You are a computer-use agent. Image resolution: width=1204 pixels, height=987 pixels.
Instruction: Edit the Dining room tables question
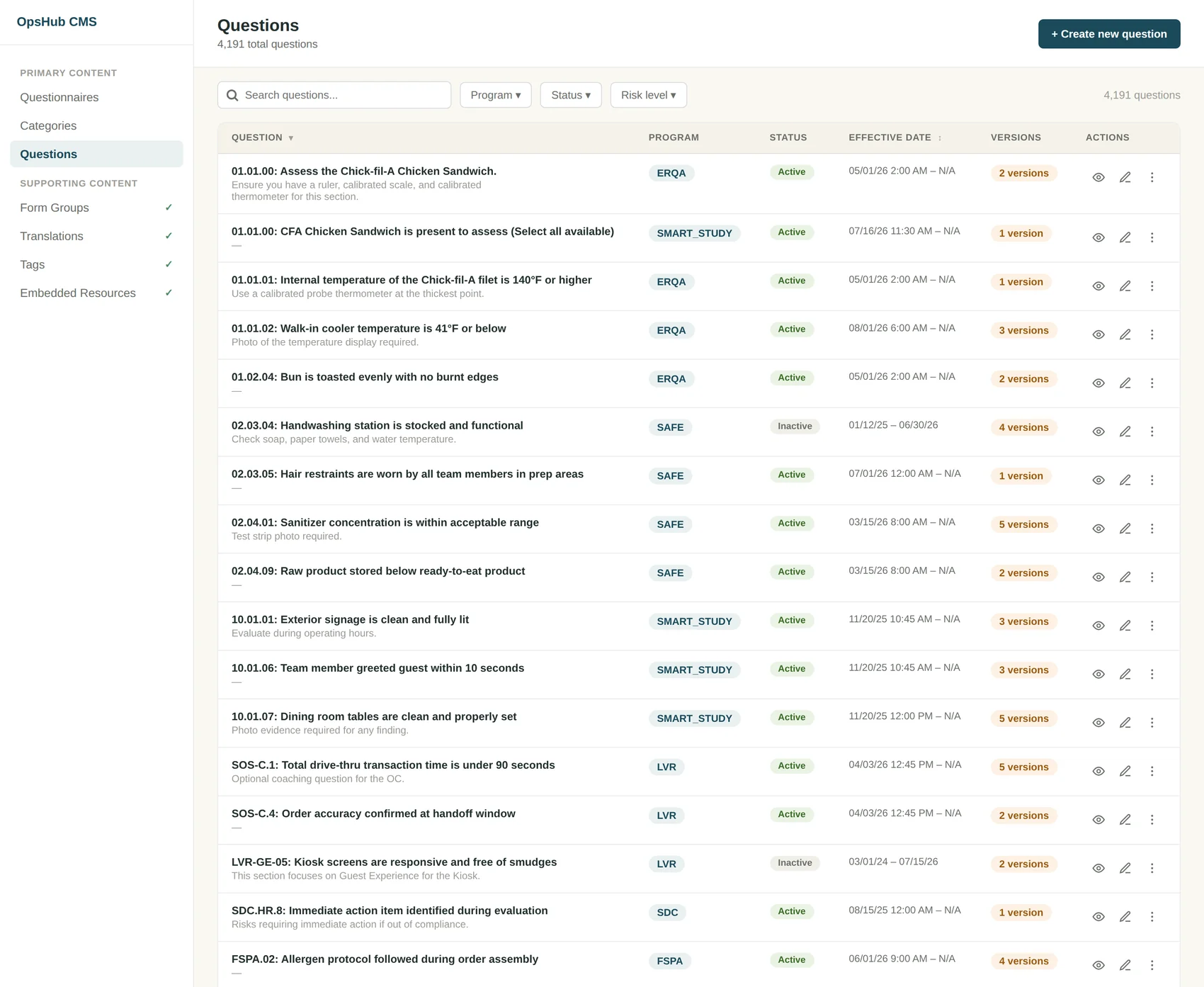[1125, 723]
